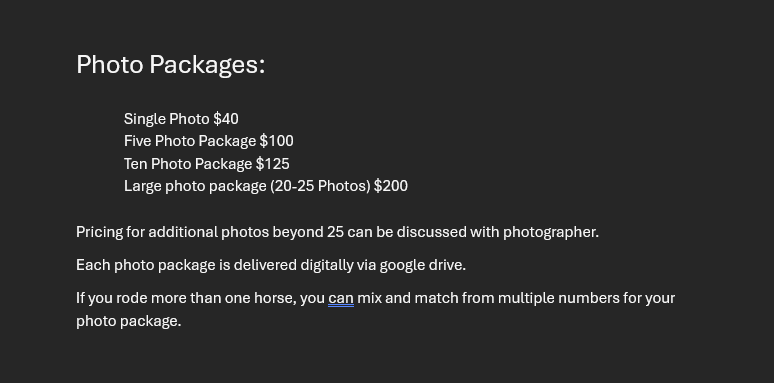Click the '$200' price text
The width and height of the screenshot is (774, 383).
pos(391,186)
